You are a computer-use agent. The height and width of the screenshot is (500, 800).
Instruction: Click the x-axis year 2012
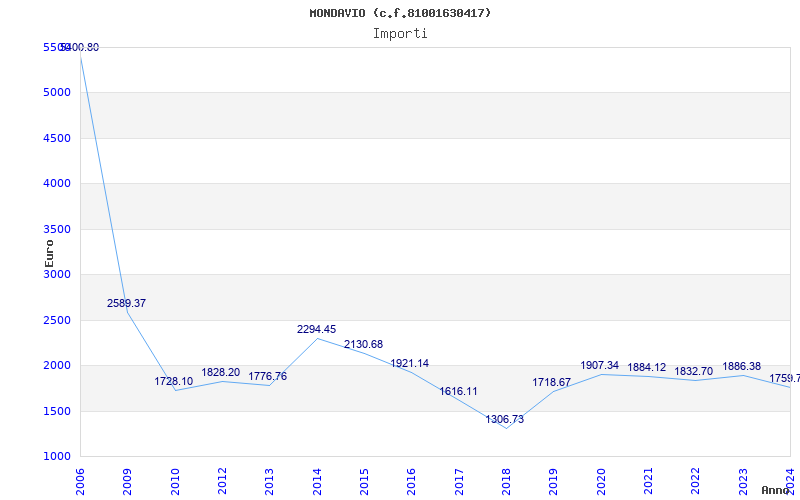222,482
